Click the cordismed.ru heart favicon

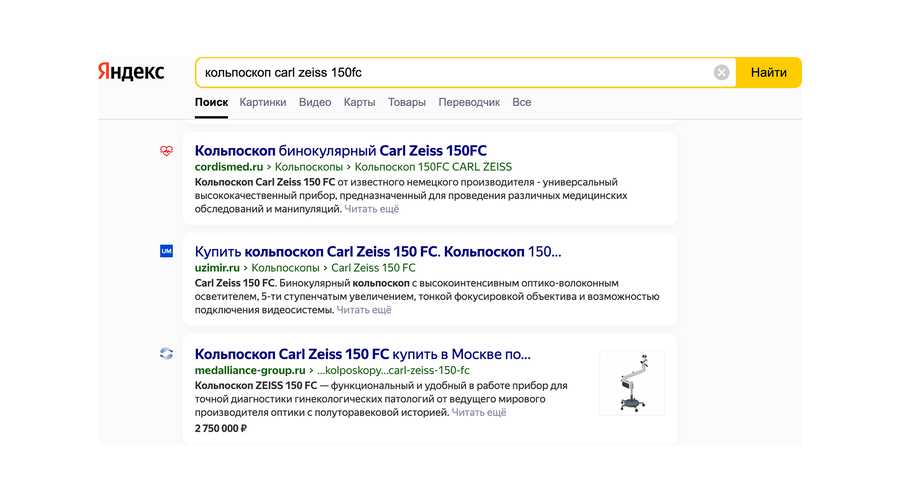[x=166, y=151]
